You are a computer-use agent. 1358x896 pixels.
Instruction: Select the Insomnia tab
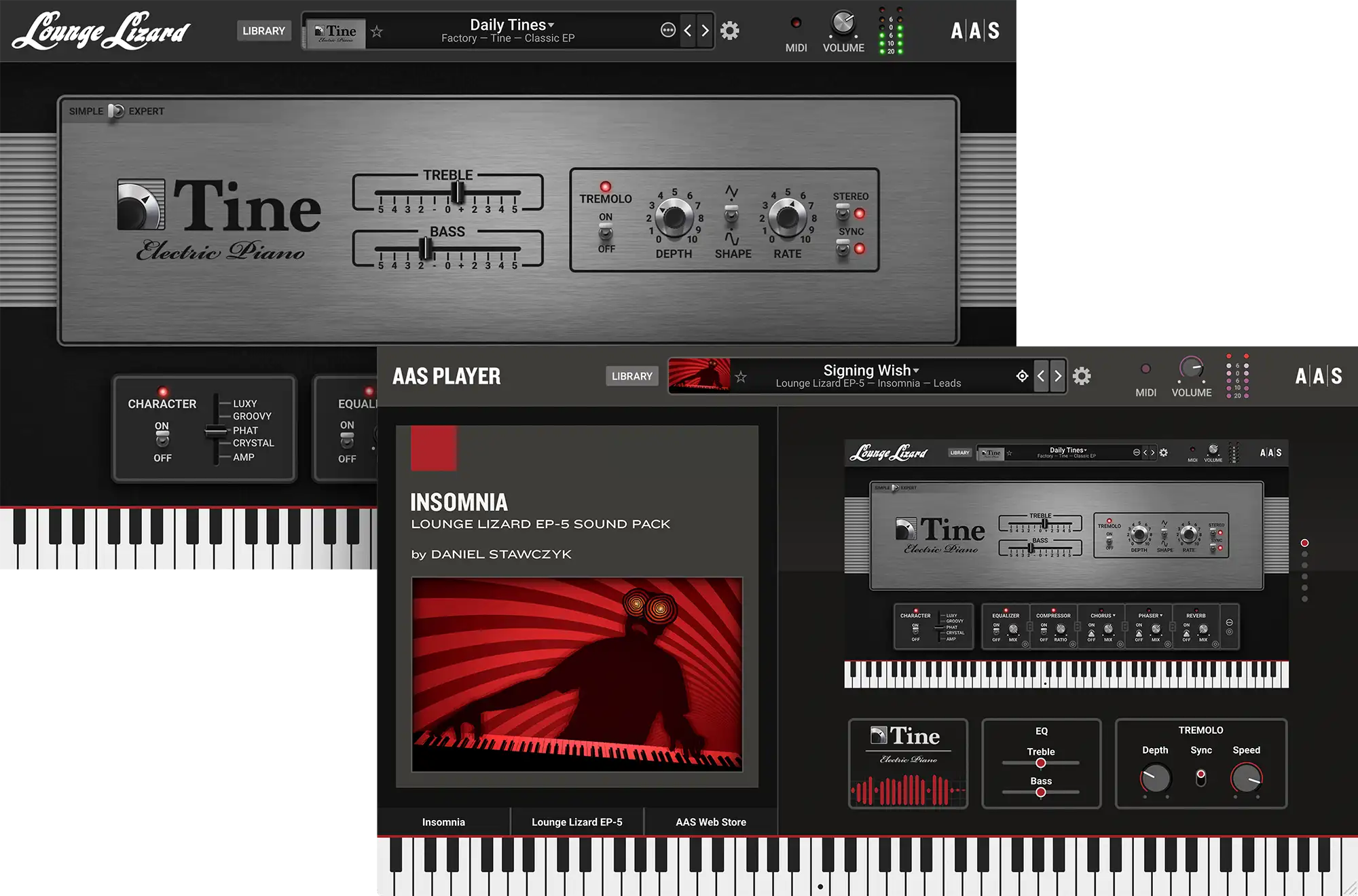pos(443,822)
